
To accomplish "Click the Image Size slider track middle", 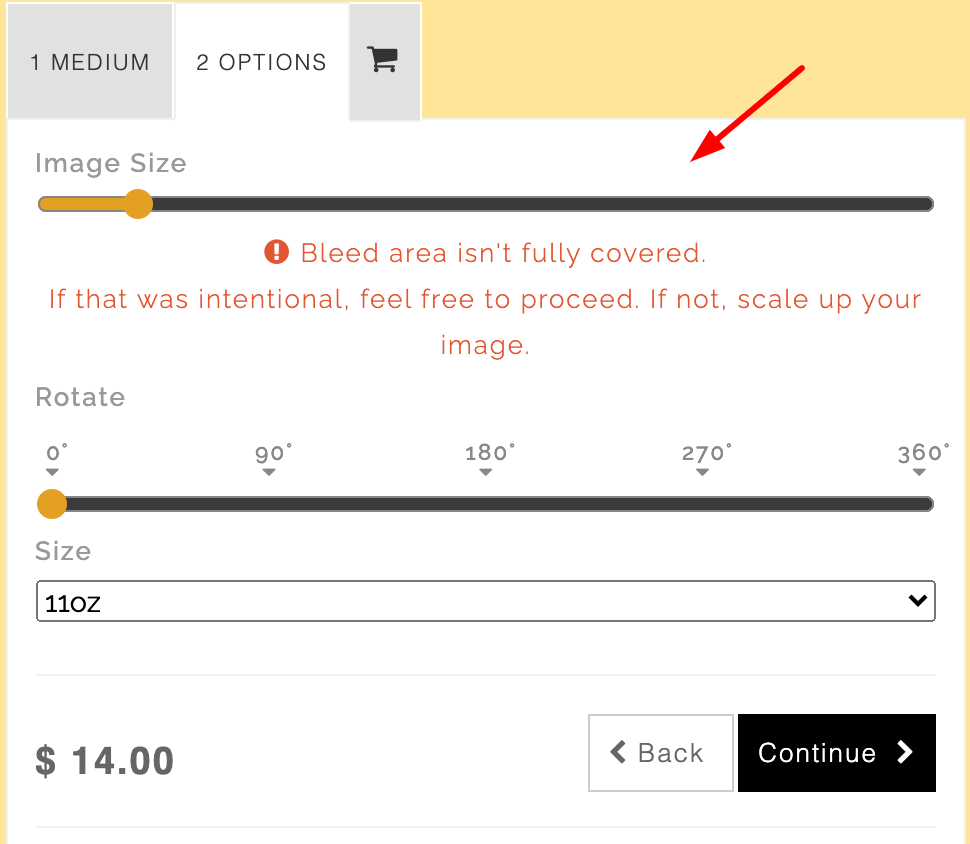I will pos(486,205).
